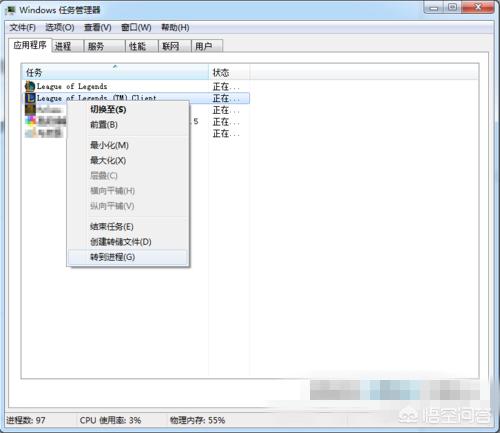This screenshot has width=500, height=433.
Task: Click the blurred third task icon
Action: pos(30,109)
